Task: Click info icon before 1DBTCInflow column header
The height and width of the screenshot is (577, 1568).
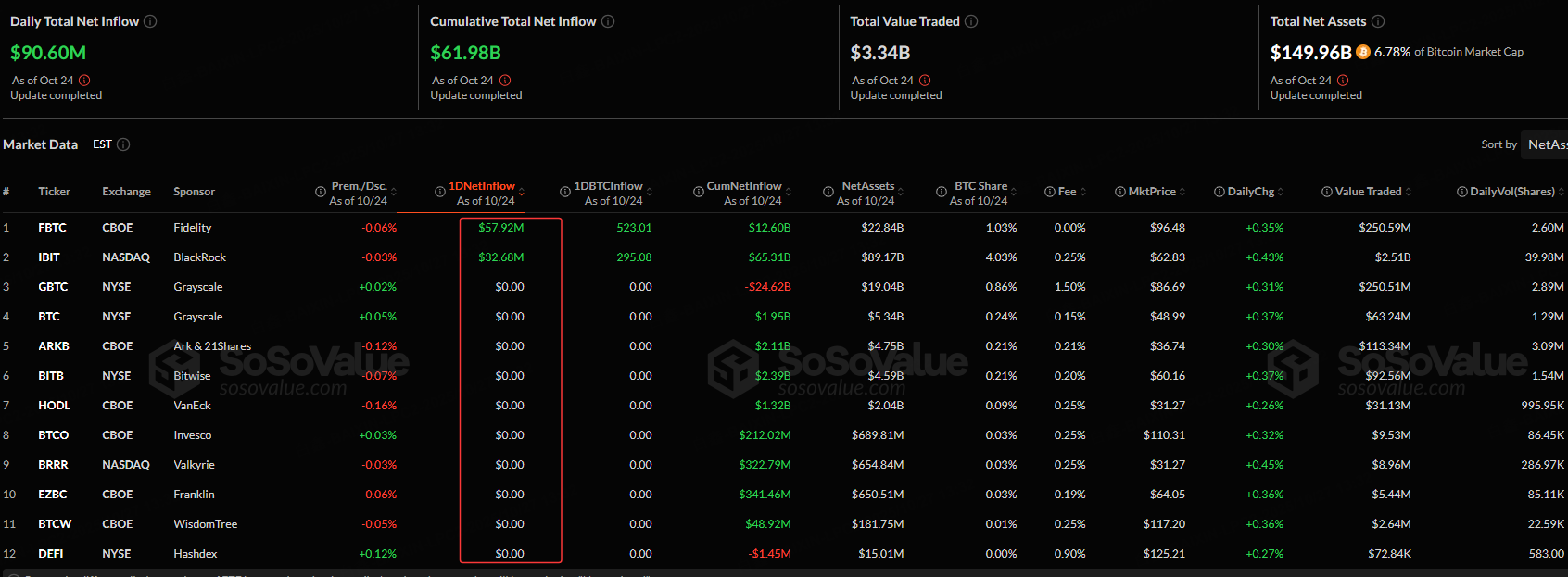Action: 565,192
